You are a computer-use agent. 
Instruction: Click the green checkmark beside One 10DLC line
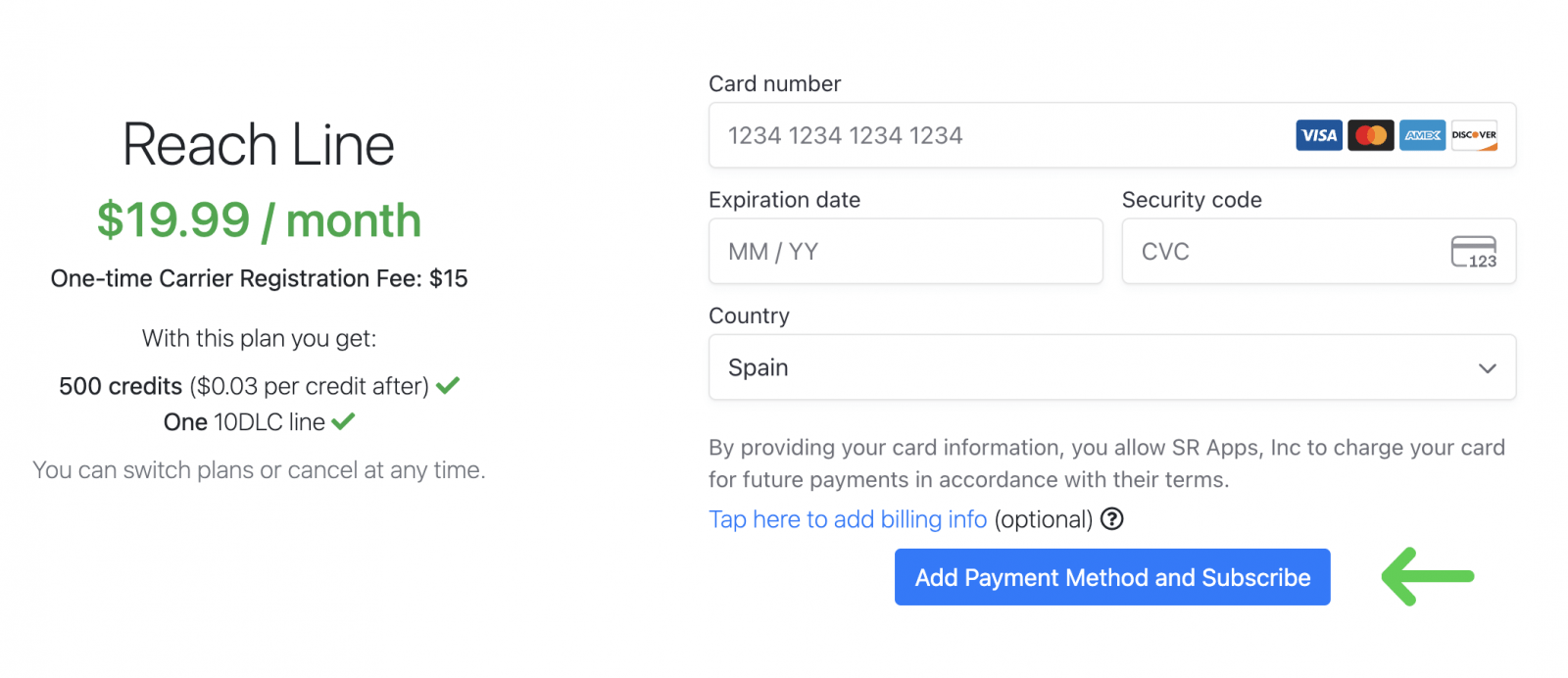[343, 421]
